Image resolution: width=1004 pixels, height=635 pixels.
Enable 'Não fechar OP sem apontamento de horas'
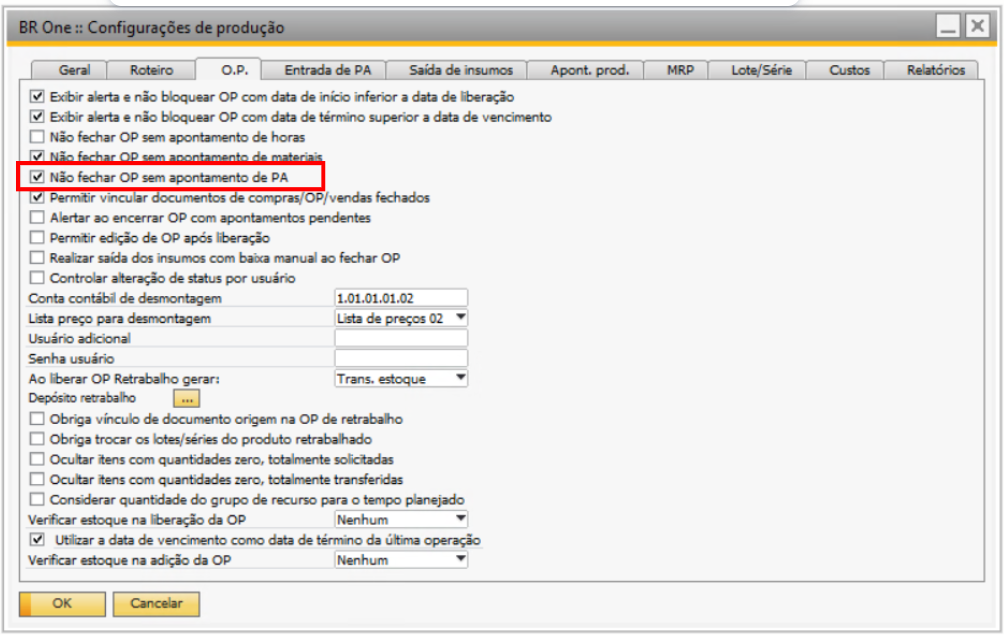click(x=38, y=137)
